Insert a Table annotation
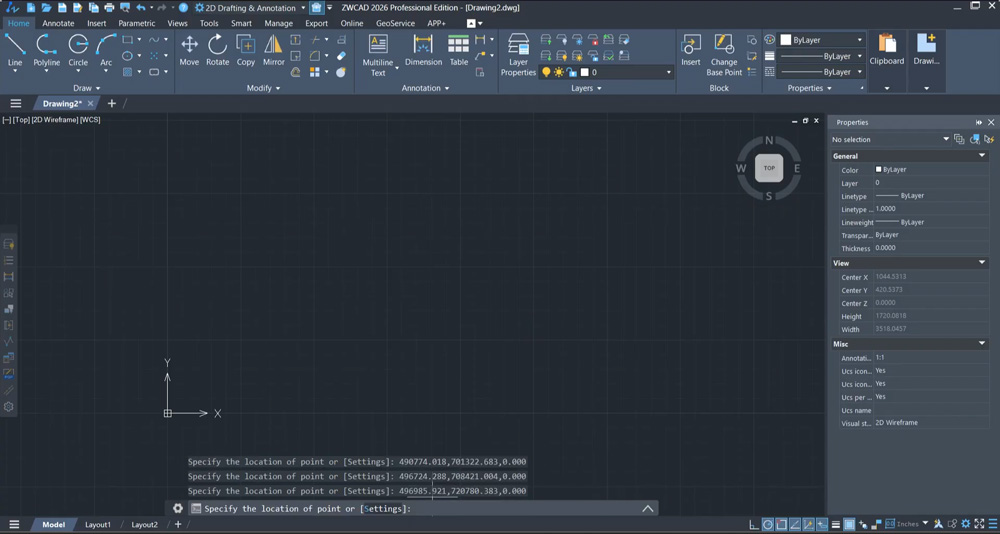 click(459, 50)
